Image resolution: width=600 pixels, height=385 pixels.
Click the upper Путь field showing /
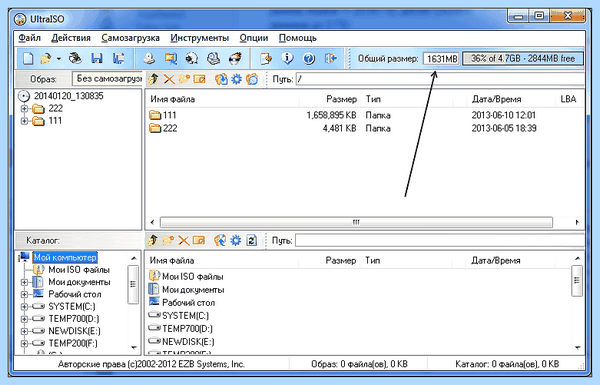pos(440,79)
